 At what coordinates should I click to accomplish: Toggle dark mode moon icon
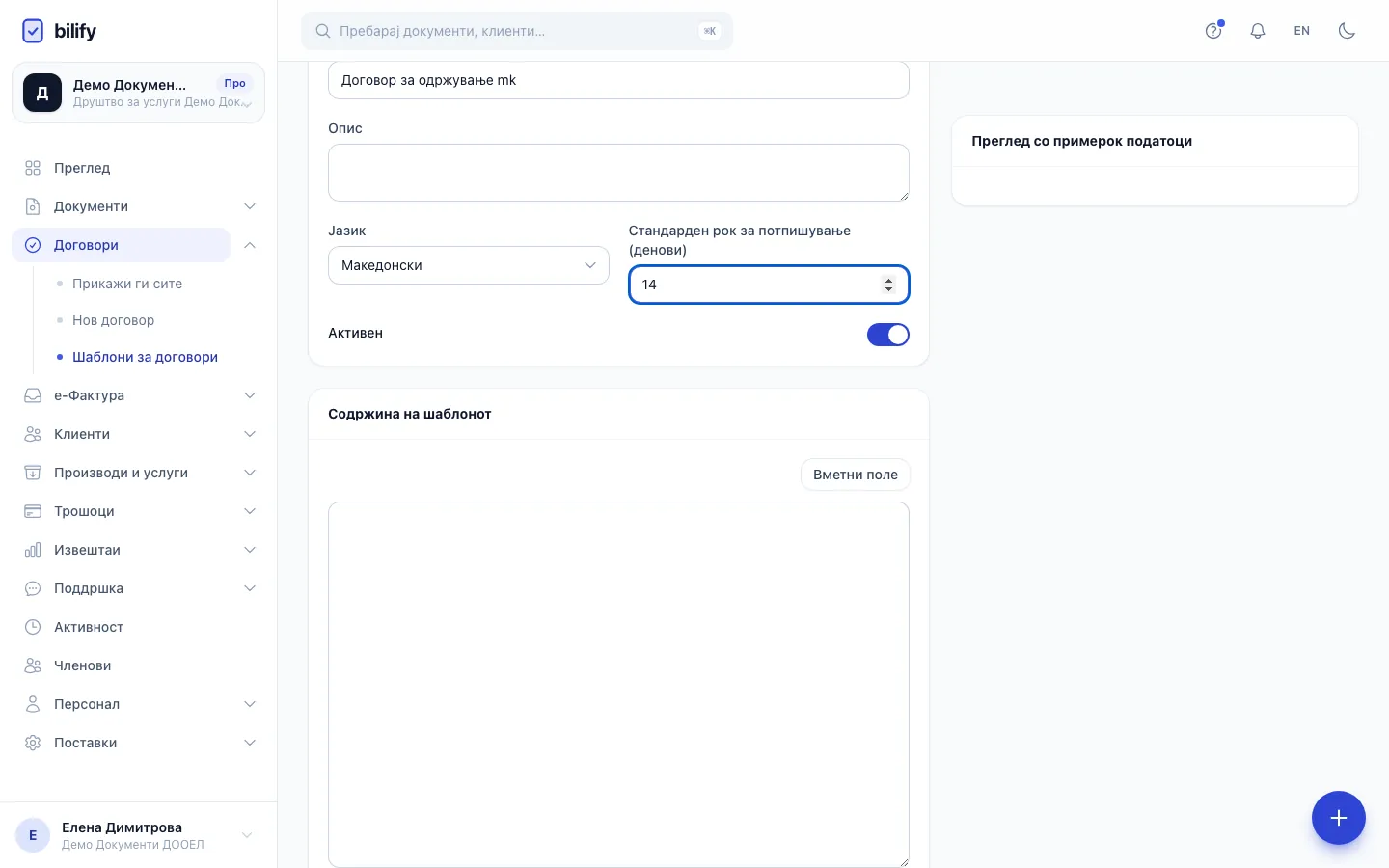pos(1347,31)
